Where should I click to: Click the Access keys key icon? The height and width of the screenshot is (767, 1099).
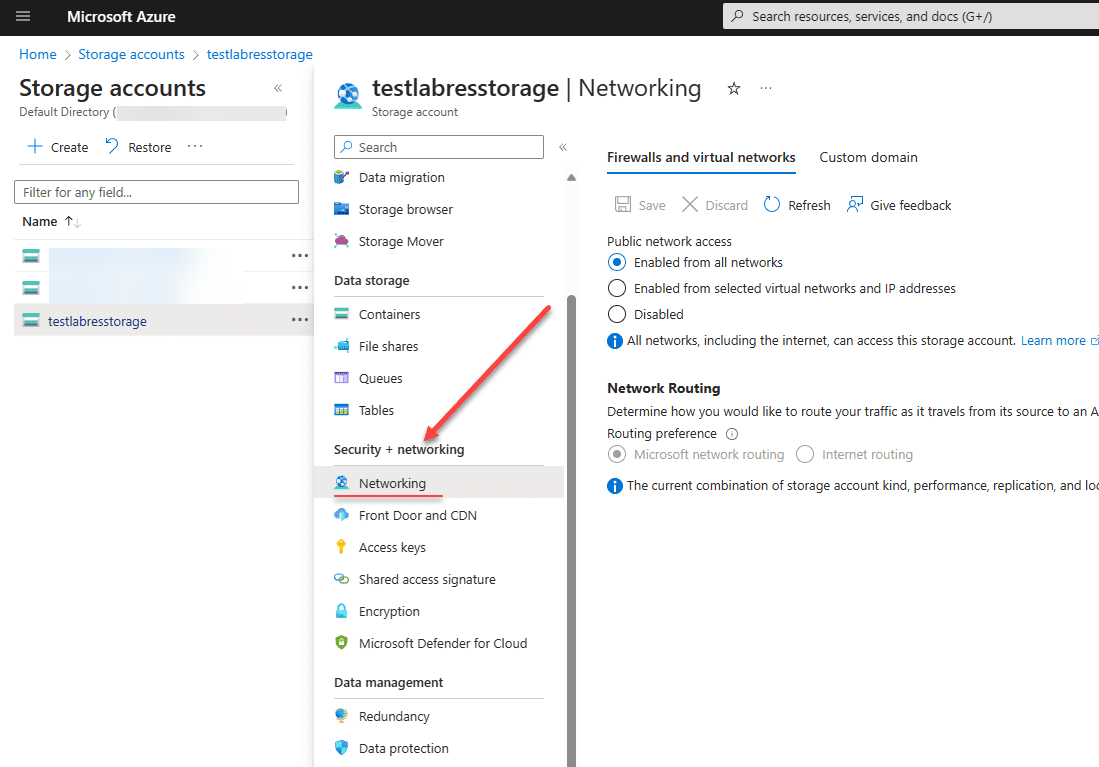(x=341, y=547)
